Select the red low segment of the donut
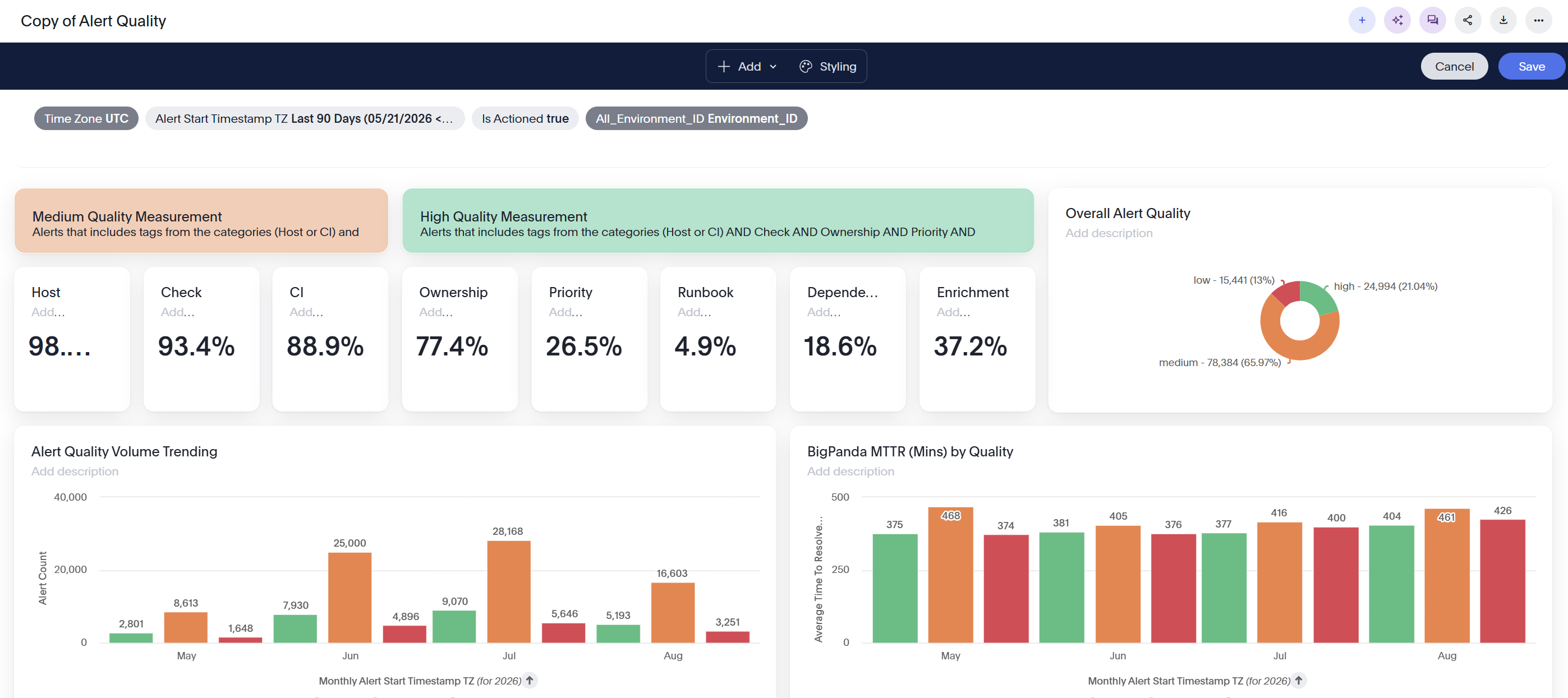Screen dimensions: 1568x698 1287,293
